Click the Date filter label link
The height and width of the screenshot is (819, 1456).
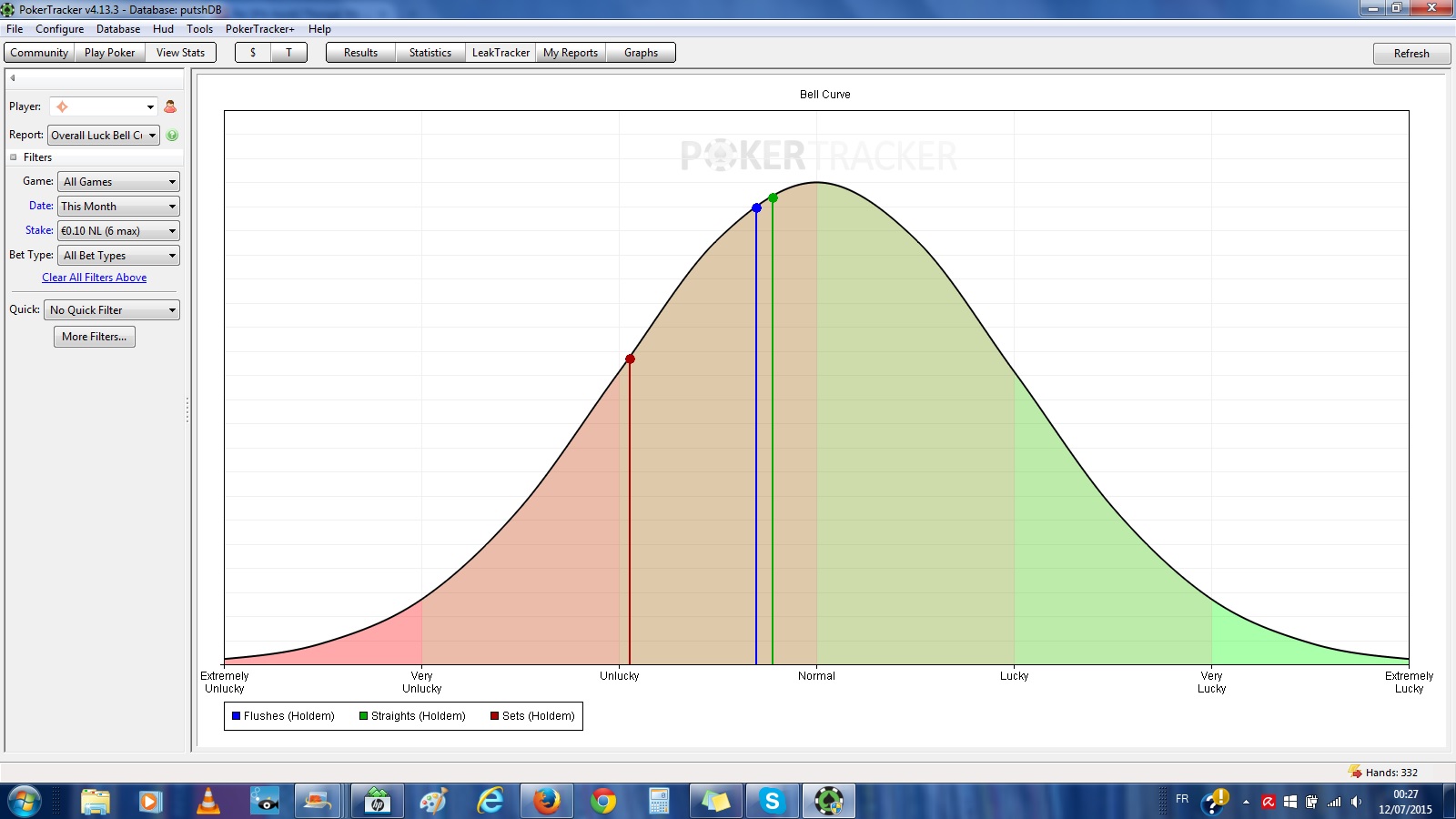point(41,206)
